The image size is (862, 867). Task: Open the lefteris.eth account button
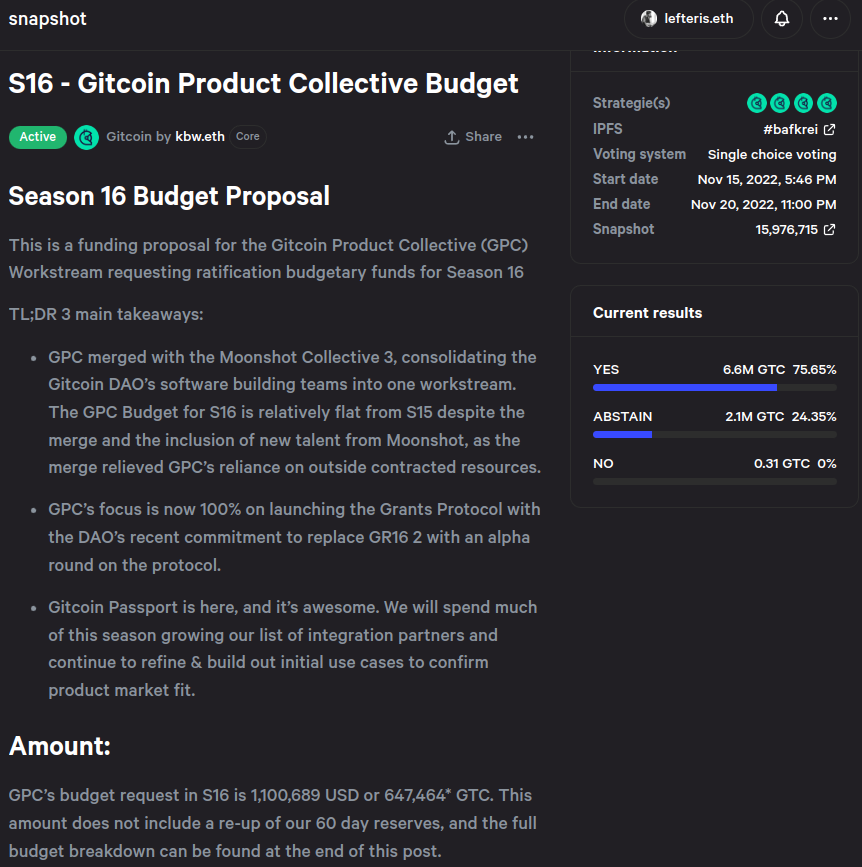[x=688, y=19]
